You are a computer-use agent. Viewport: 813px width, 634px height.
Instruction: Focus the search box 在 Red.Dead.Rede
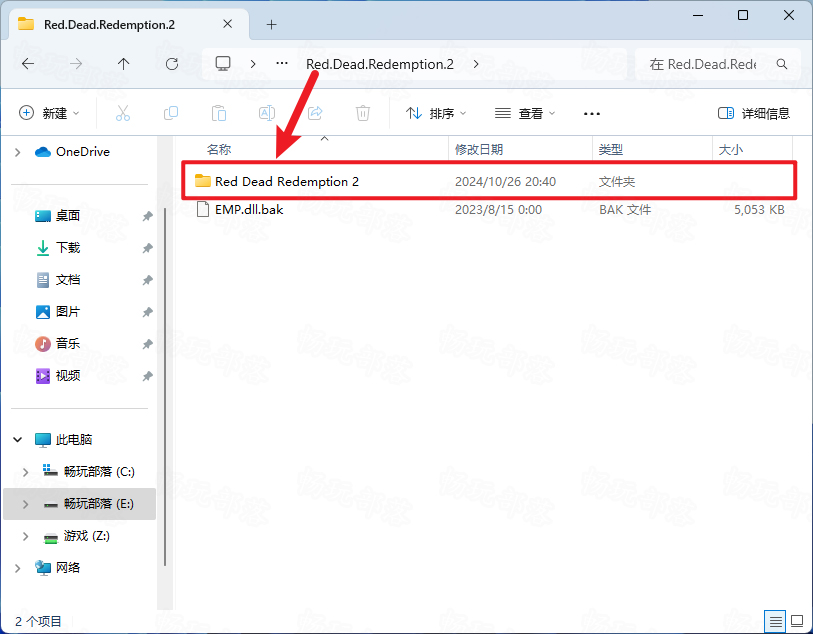click(718, 64)
